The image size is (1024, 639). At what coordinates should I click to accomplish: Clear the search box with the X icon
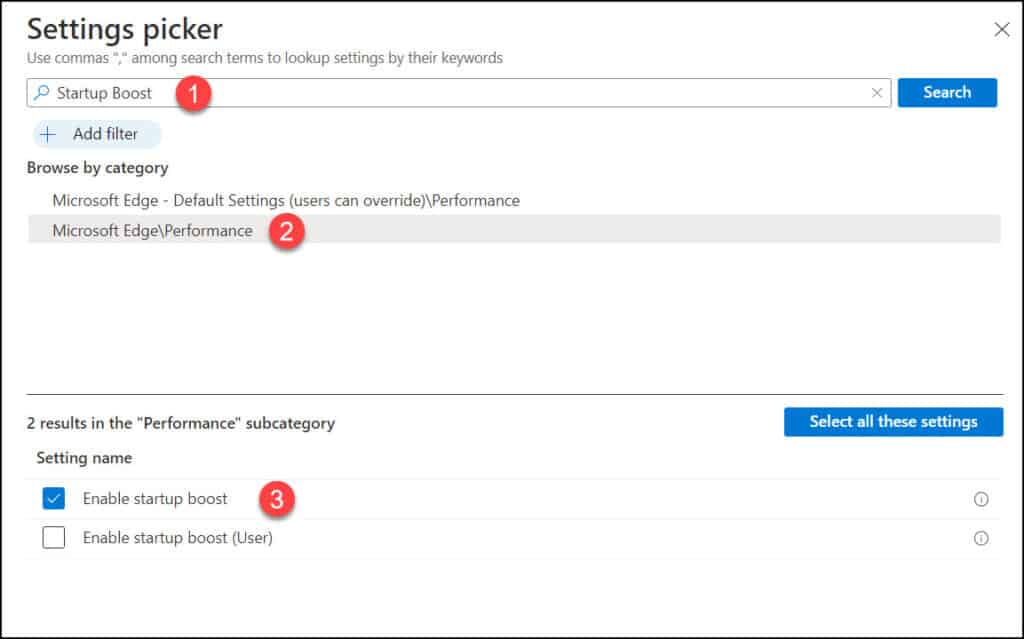[x=877, y=93]
